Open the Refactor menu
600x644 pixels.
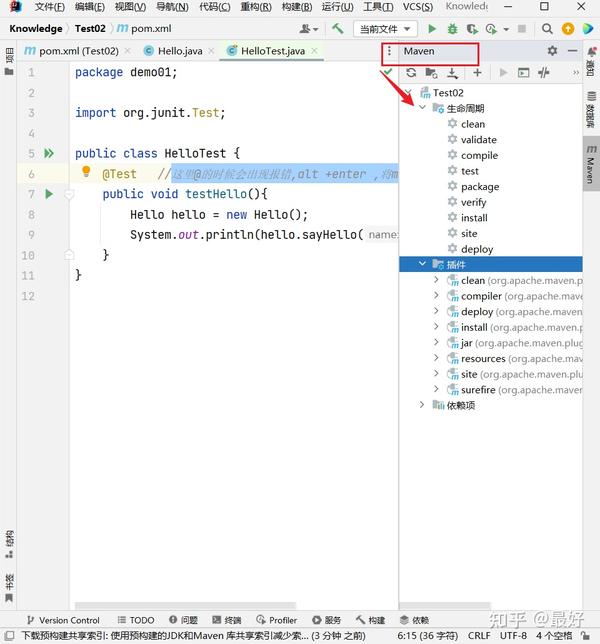(256, 7)
